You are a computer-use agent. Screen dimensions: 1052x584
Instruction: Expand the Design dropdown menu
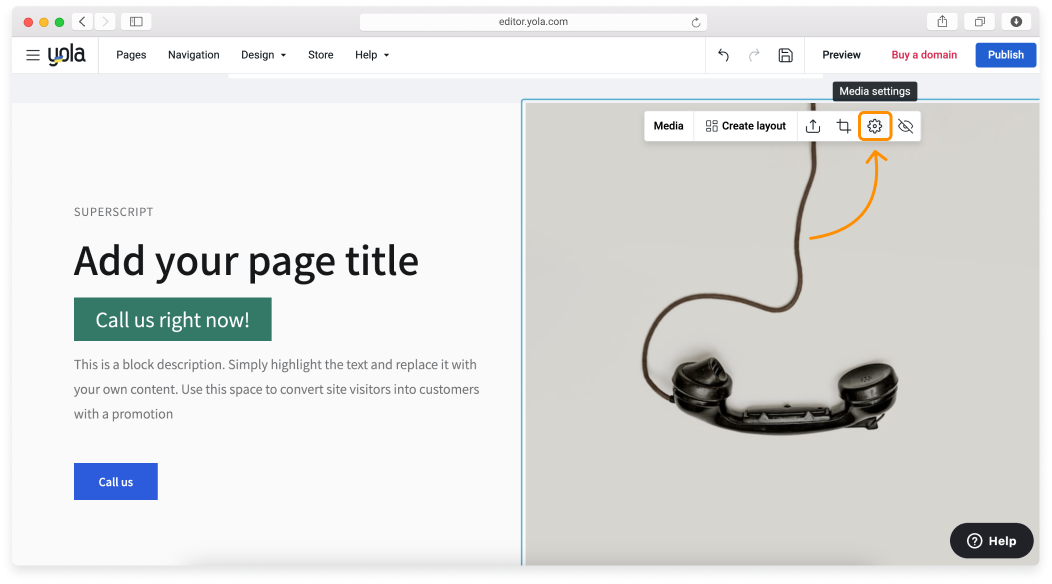click(x=263, y=55)
